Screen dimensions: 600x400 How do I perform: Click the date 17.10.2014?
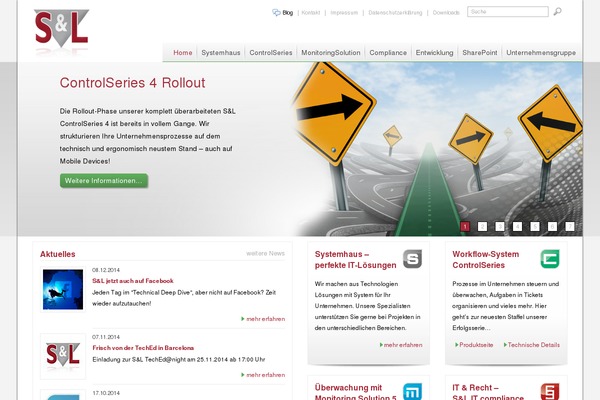[x=106, y=393]
